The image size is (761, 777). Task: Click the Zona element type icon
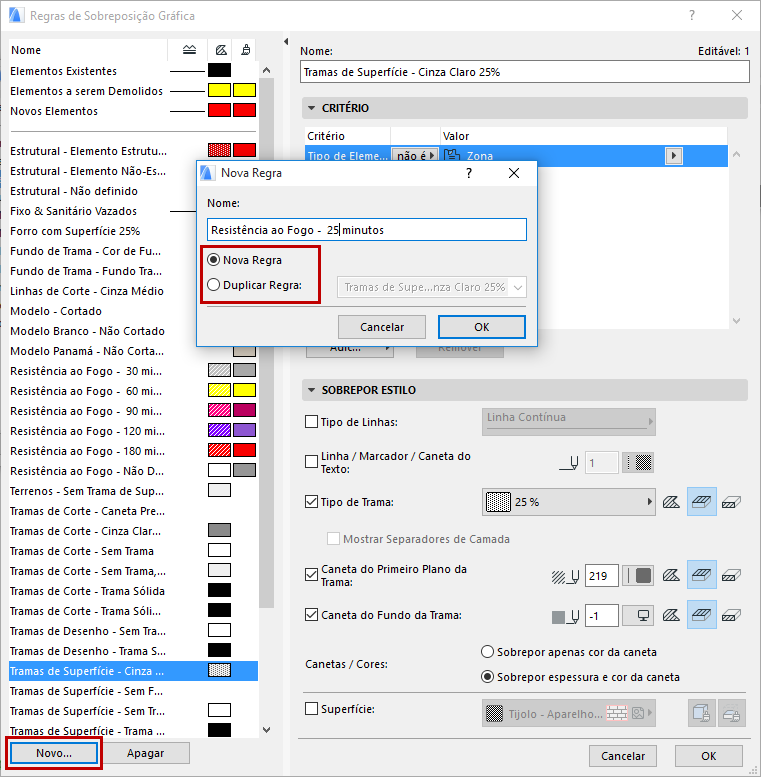coord(452,156)
